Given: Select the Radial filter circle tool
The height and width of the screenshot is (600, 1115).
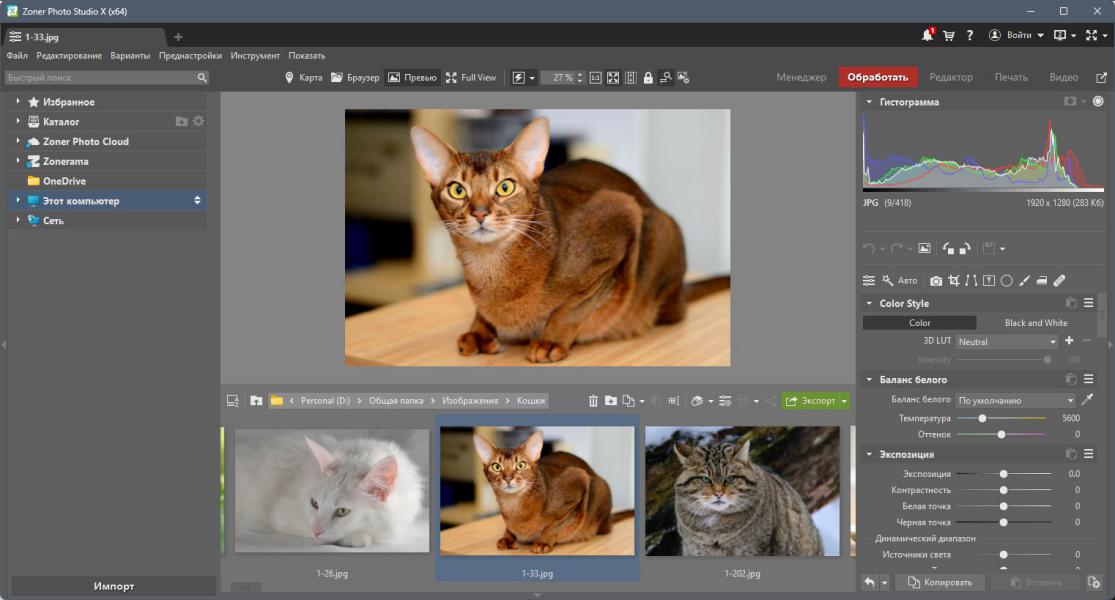Looking at the screenshot, I should coord(1006,281).
